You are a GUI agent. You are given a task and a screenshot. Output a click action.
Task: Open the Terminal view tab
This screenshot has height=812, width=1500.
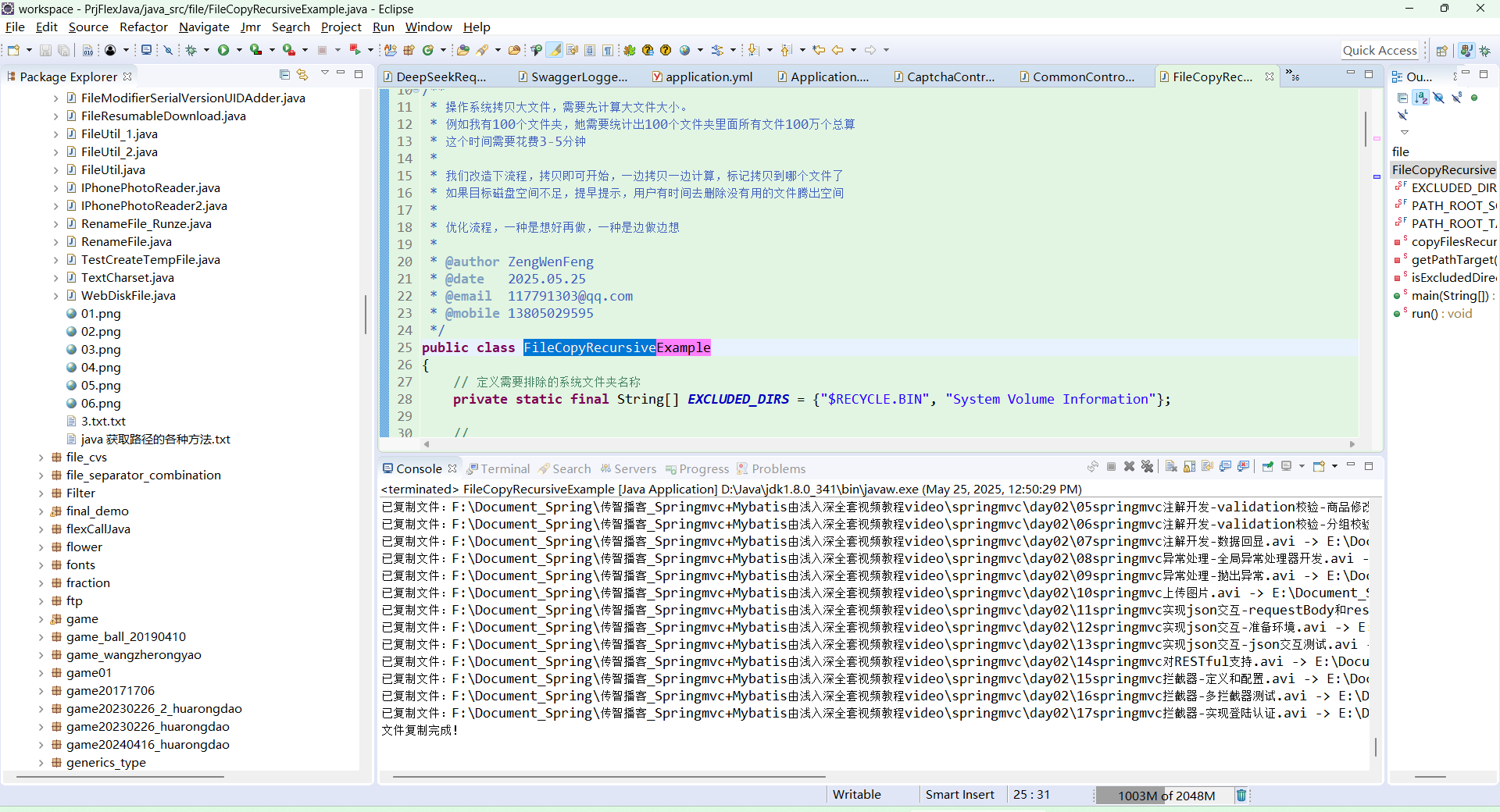[x=498, y=468]
